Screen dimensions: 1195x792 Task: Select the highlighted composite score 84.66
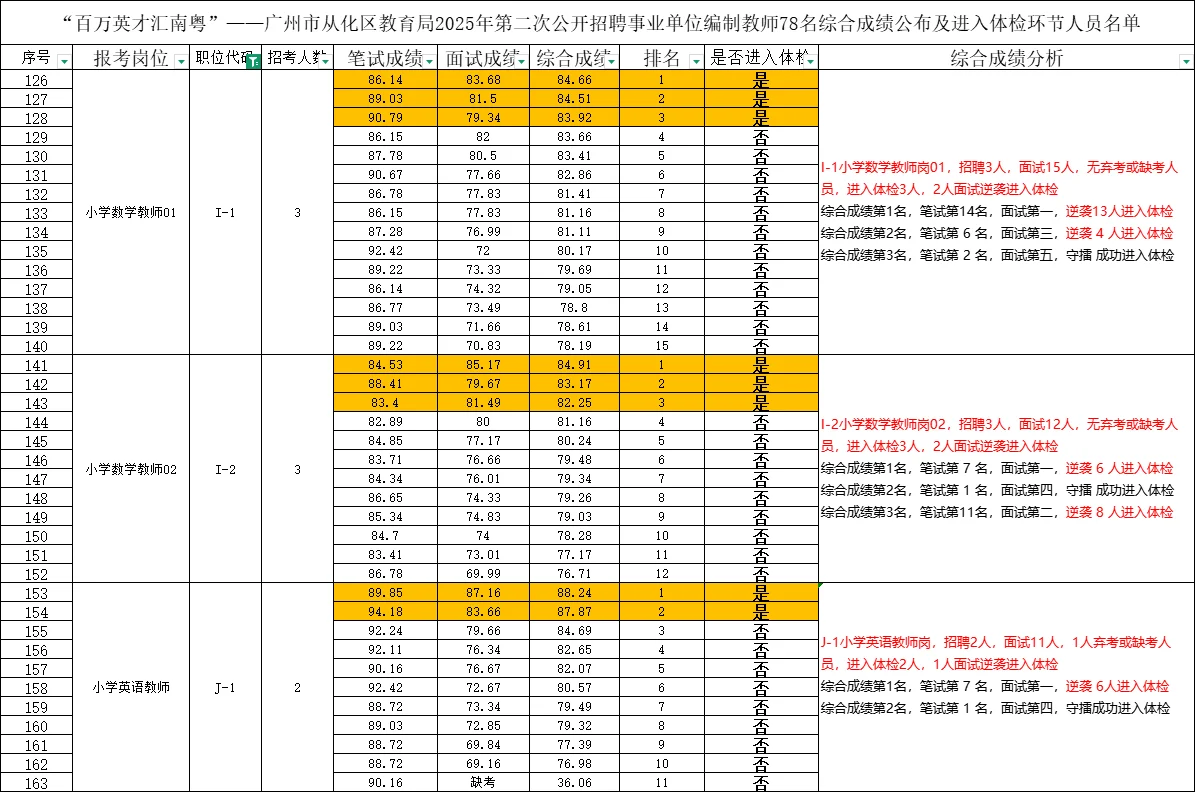pyautogui.click(x=575, y=79)
